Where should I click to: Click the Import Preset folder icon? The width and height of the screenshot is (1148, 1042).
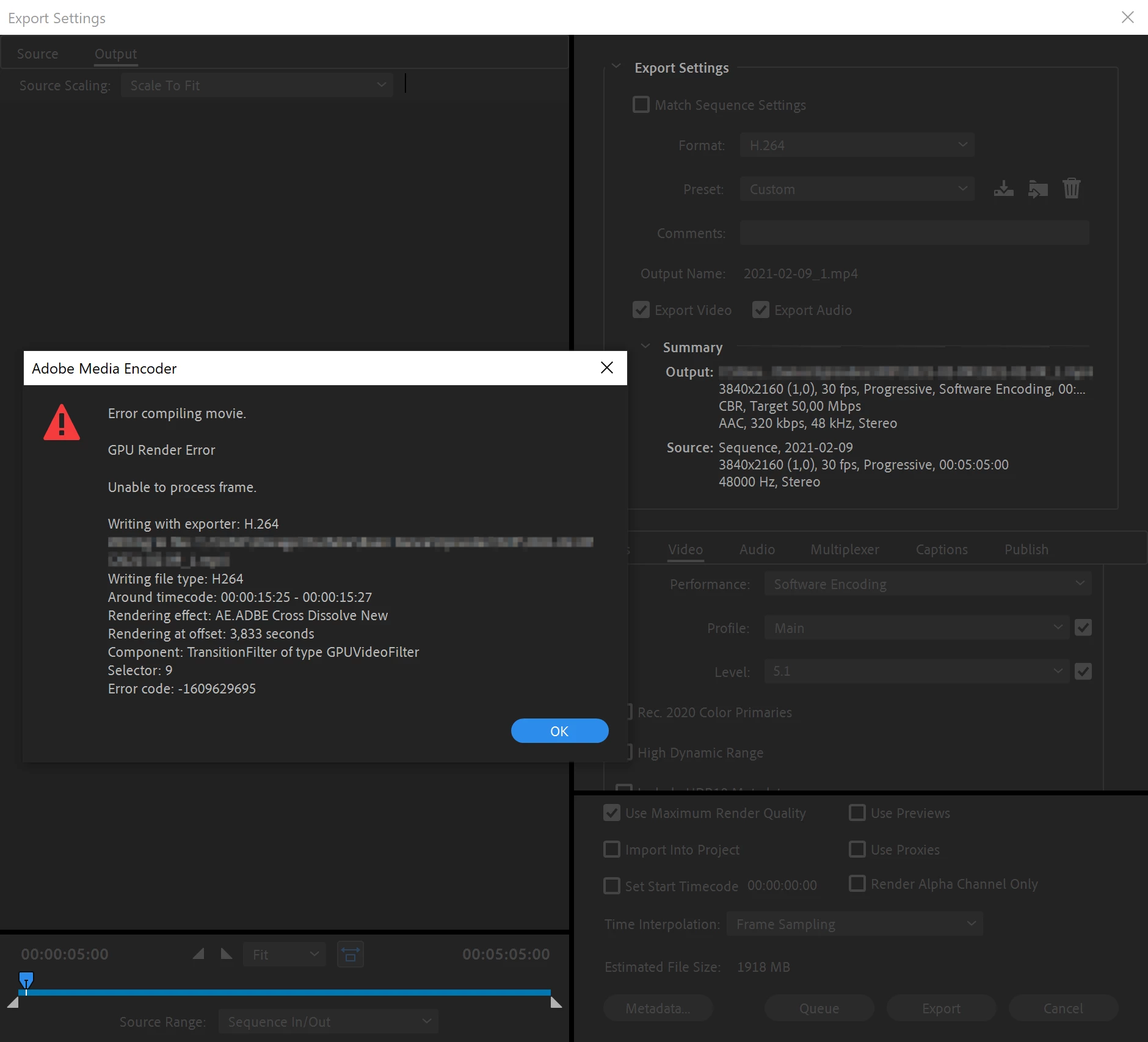(1037, 189)
